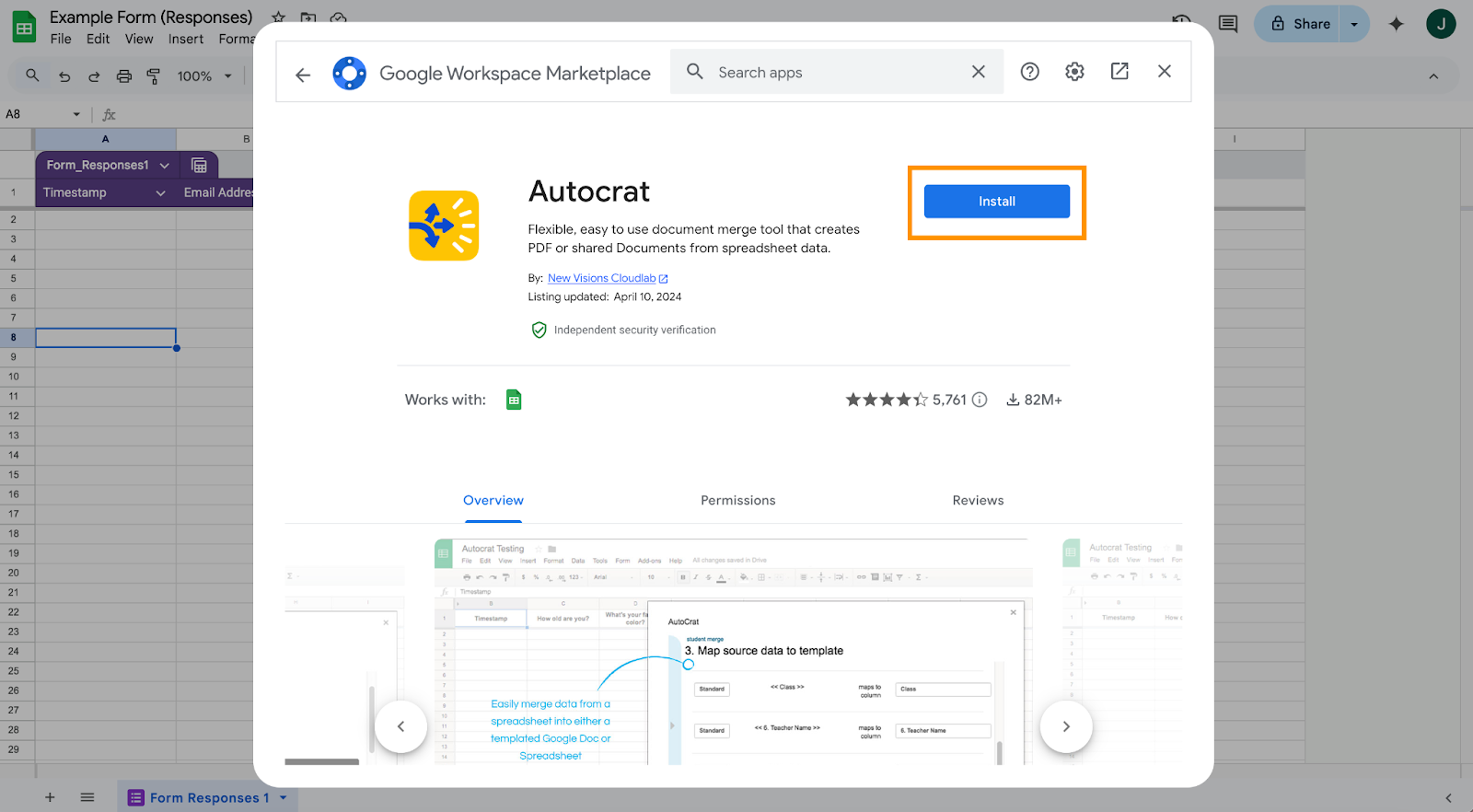Click the Independent security verification shield

tap(539, 330)
